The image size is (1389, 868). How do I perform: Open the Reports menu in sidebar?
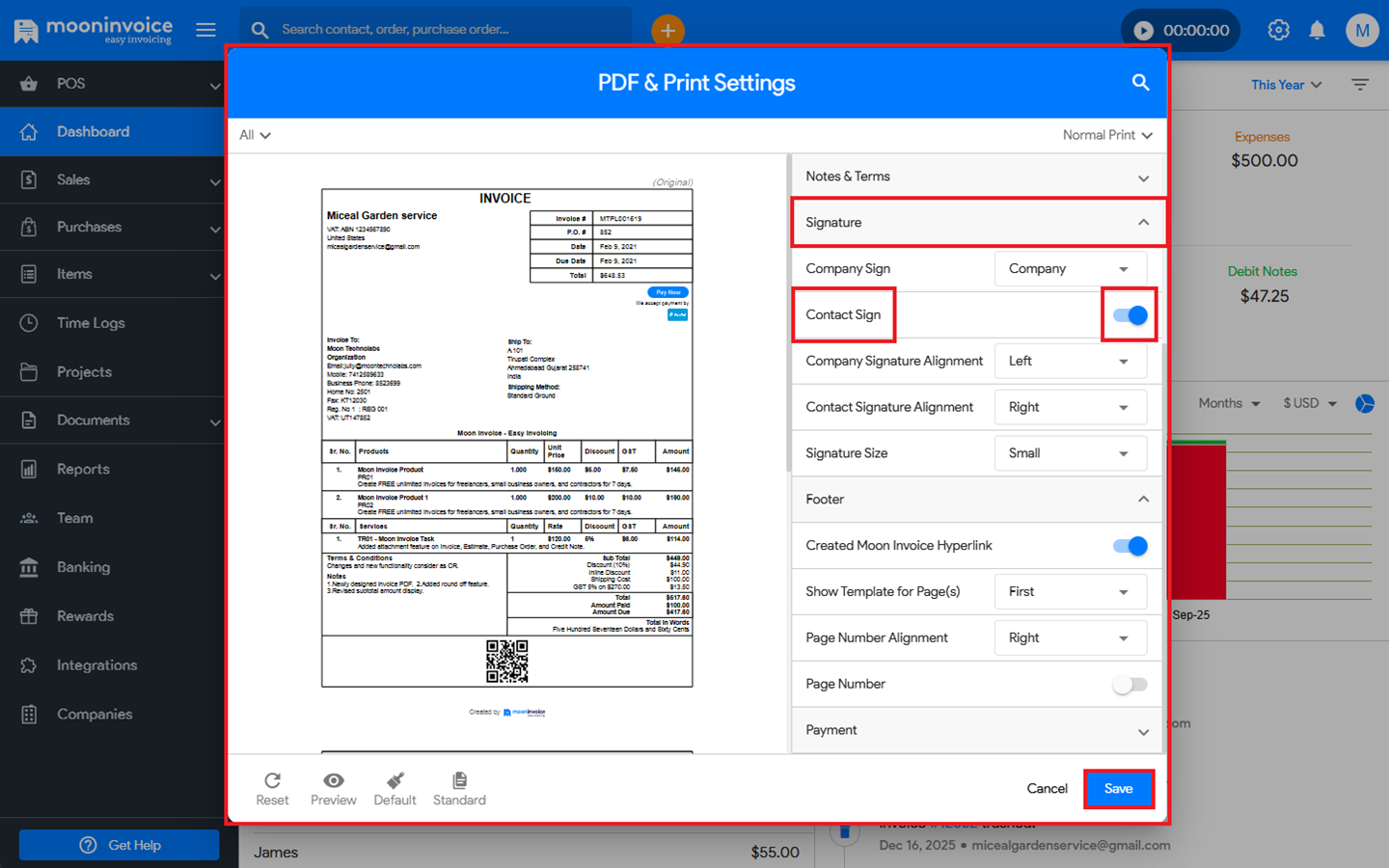tap(83, 470)
